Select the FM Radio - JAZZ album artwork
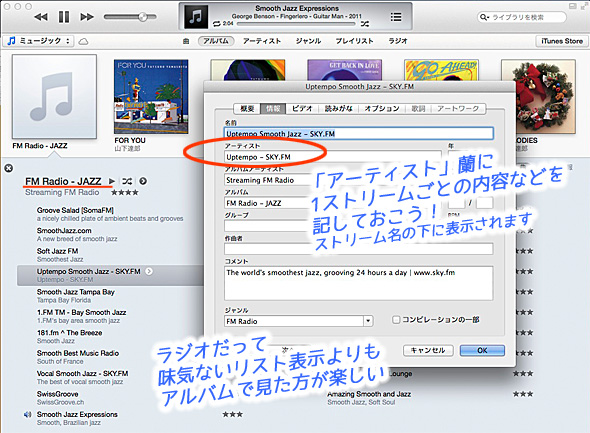The image size is (590, 433). click(54, 97)
